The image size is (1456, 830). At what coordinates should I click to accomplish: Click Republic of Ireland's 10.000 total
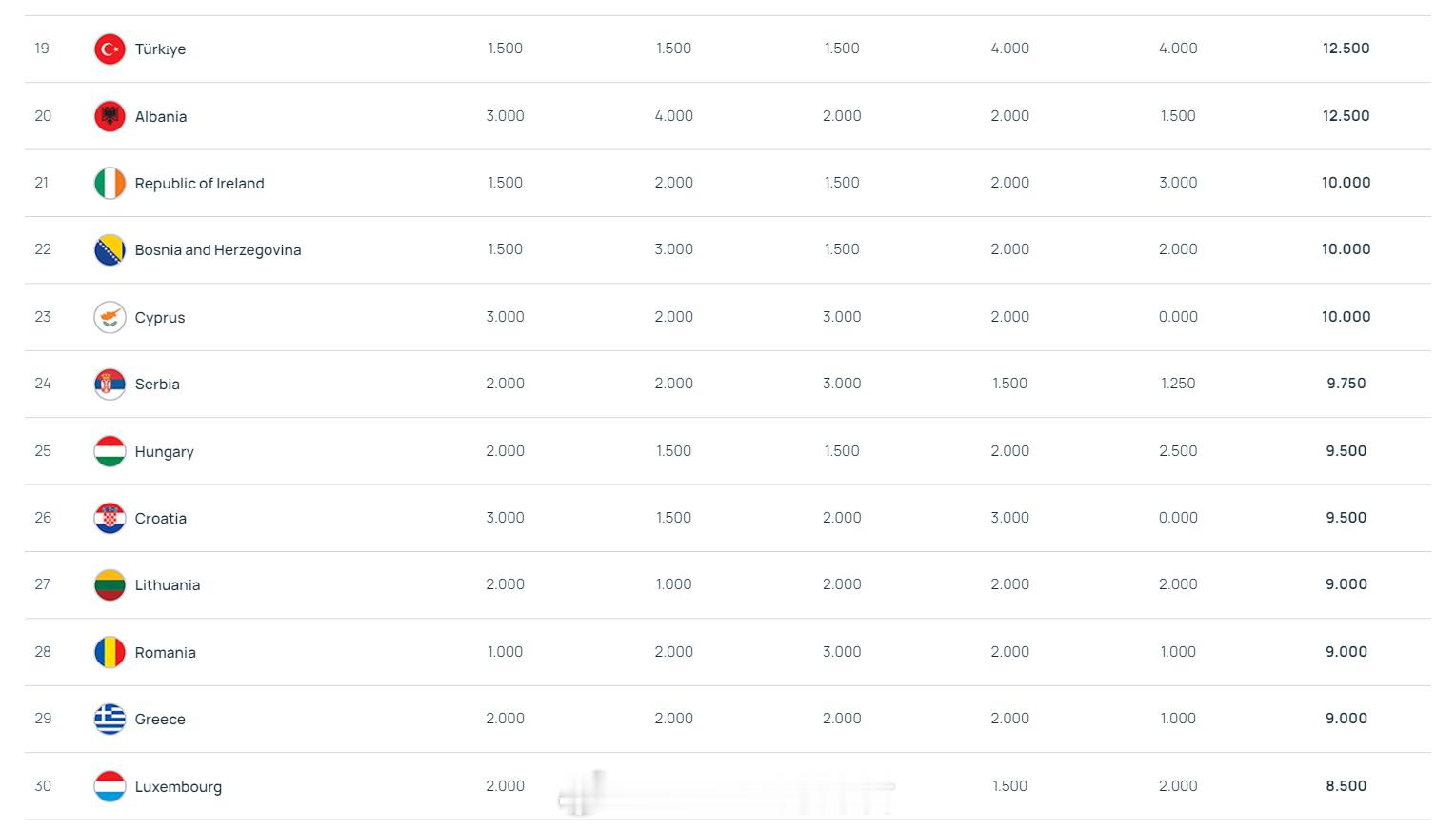pyautogui.click(x=1346, y=183)
